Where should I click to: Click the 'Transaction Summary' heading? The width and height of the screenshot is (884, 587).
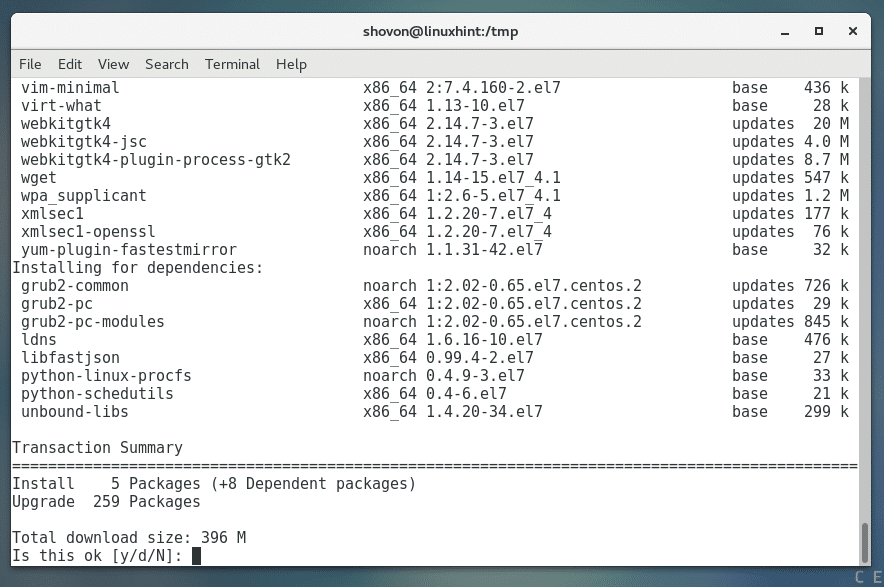click(97, 448)
